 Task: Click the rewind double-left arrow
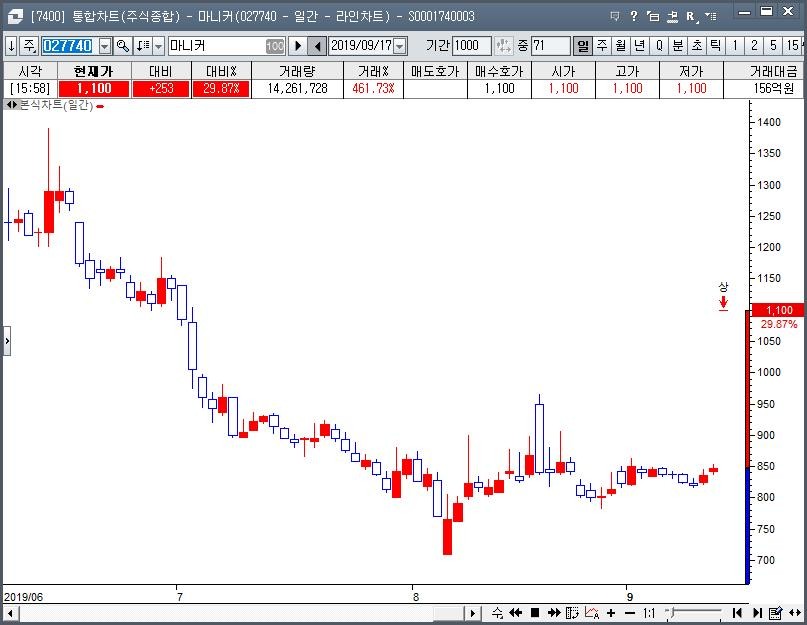515,613
